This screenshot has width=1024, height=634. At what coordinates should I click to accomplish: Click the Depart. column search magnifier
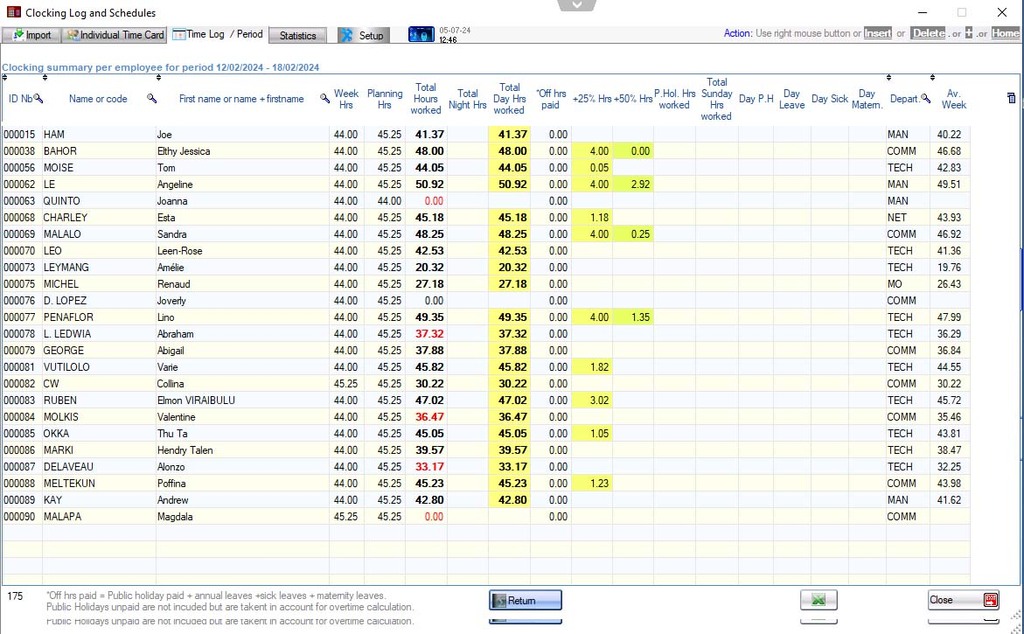[x=925, y=98]
